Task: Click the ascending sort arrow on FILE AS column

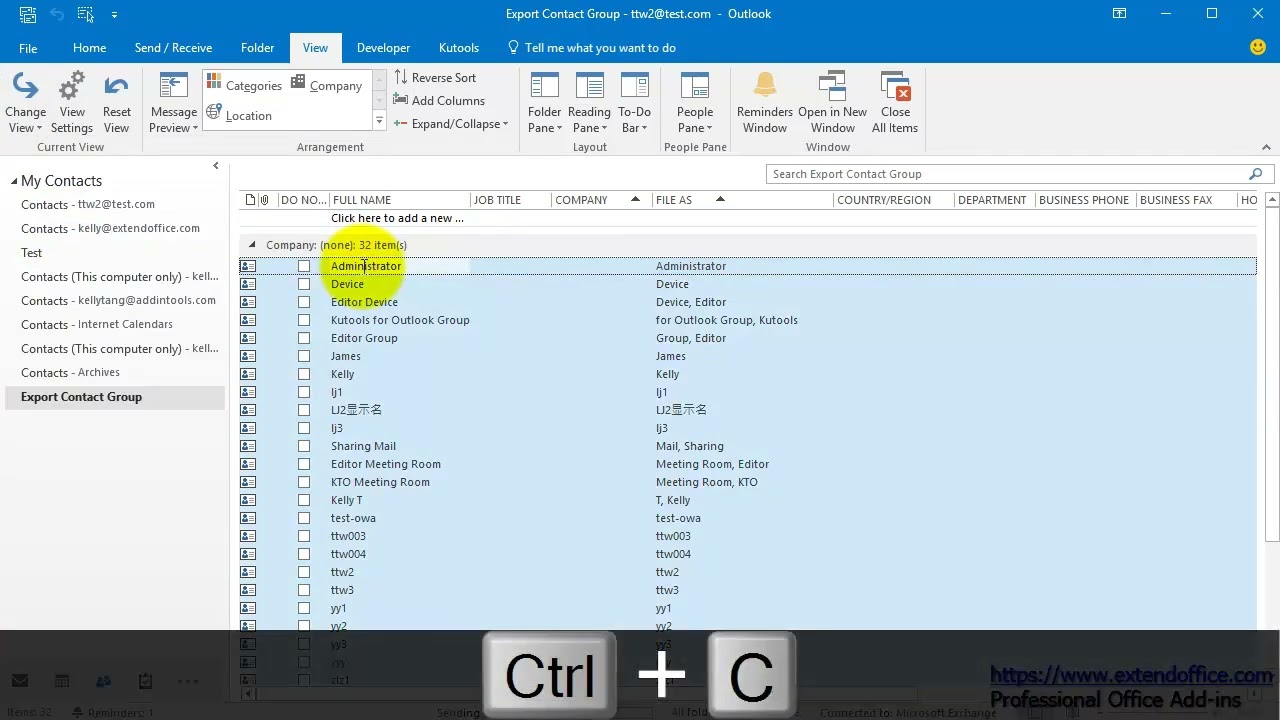Action: point(720,199)
